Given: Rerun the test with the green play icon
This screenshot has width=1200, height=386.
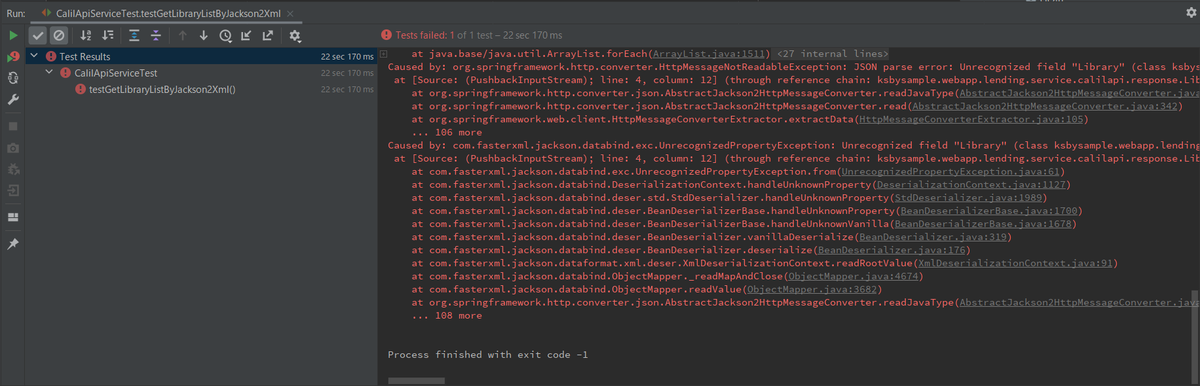Looking at the screenshot, I should pyautogui.click(x=13, y=35).
